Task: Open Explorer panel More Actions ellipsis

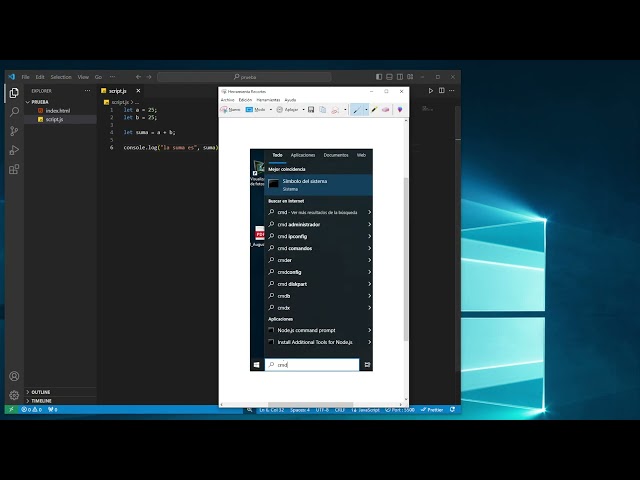Action: pos(87,91)
